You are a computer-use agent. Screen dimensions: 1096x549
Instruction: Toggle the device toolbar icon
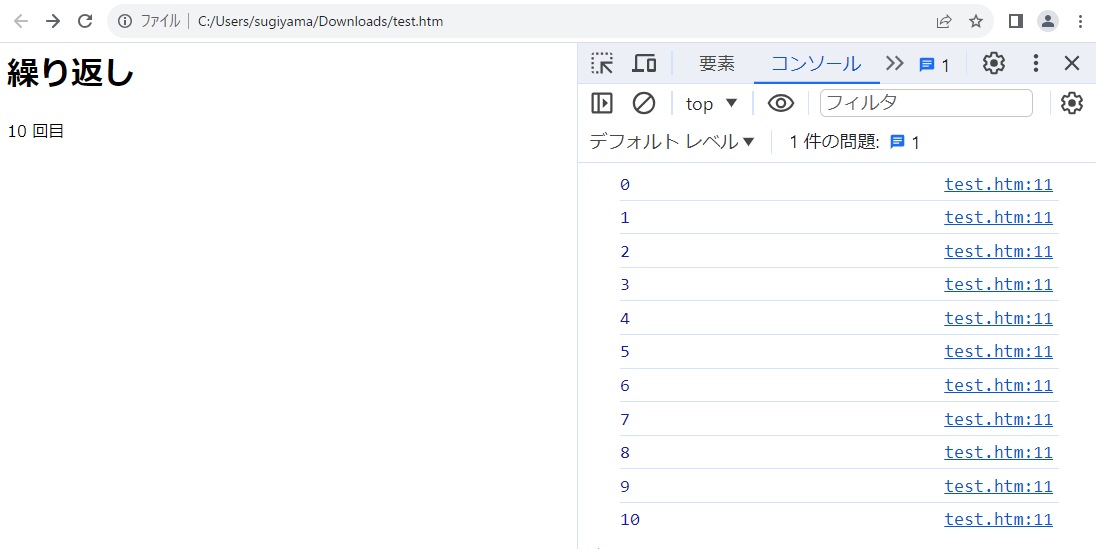click(644, 64)
